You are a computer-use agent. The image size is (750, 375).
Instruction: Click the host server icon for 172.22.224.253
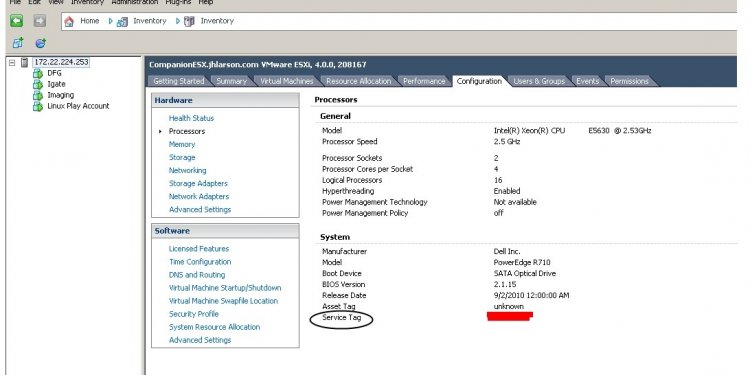point(24,62)
